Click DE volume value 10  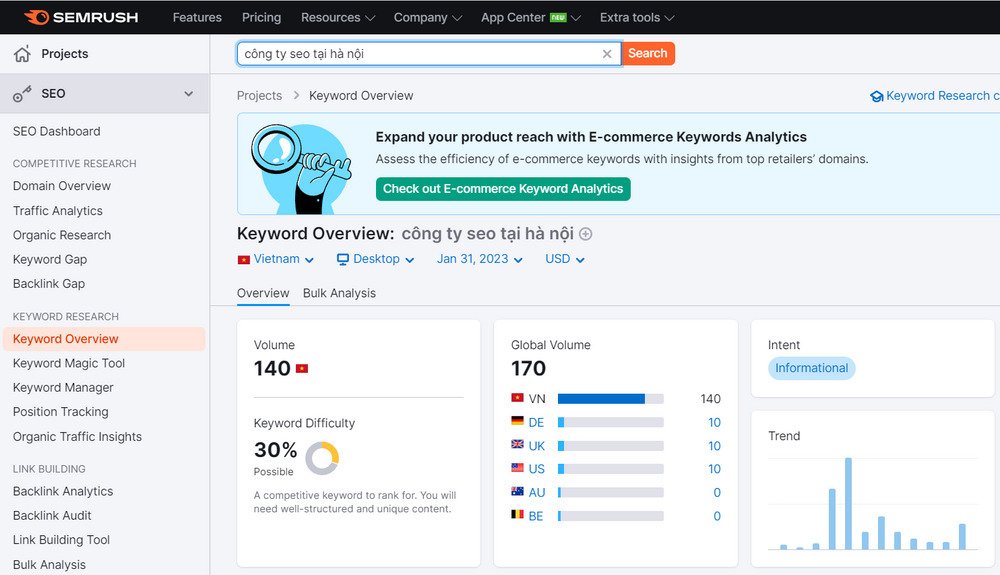tap(714, 423)
